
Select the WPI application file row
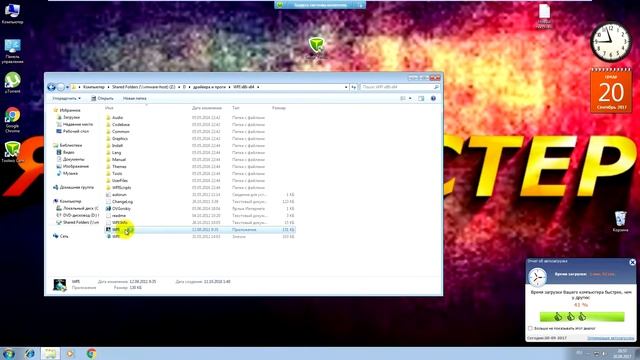click(x=200, y=229)
